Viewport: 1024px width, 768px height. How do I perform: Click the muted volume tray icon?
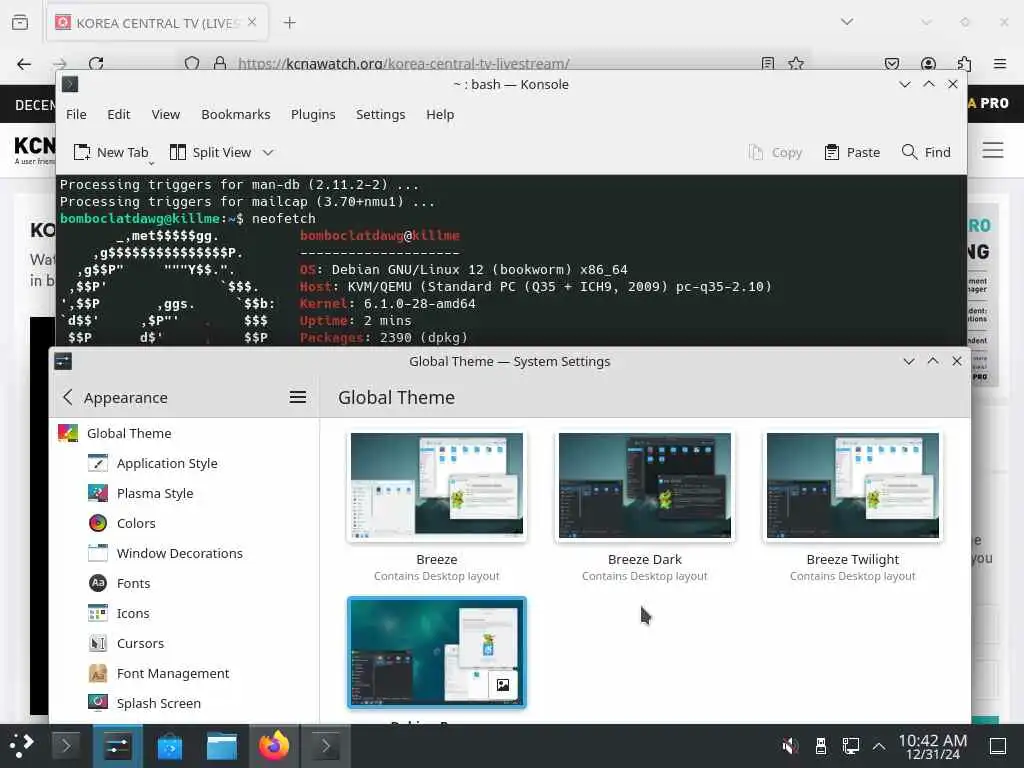coord(790,746)
